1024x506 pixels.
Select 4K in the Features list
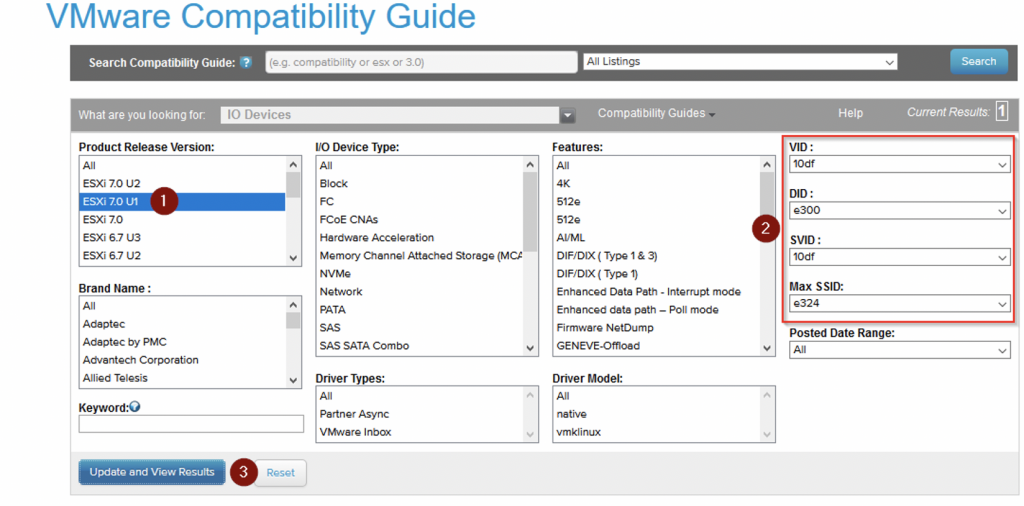[656, 184]
